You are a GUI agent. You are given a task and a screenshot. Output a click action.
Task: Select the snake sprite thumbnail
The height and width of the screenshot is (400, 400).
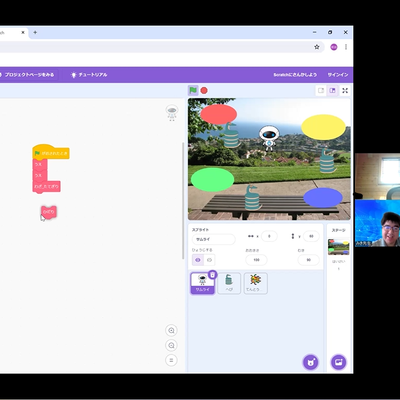point(229,283)
